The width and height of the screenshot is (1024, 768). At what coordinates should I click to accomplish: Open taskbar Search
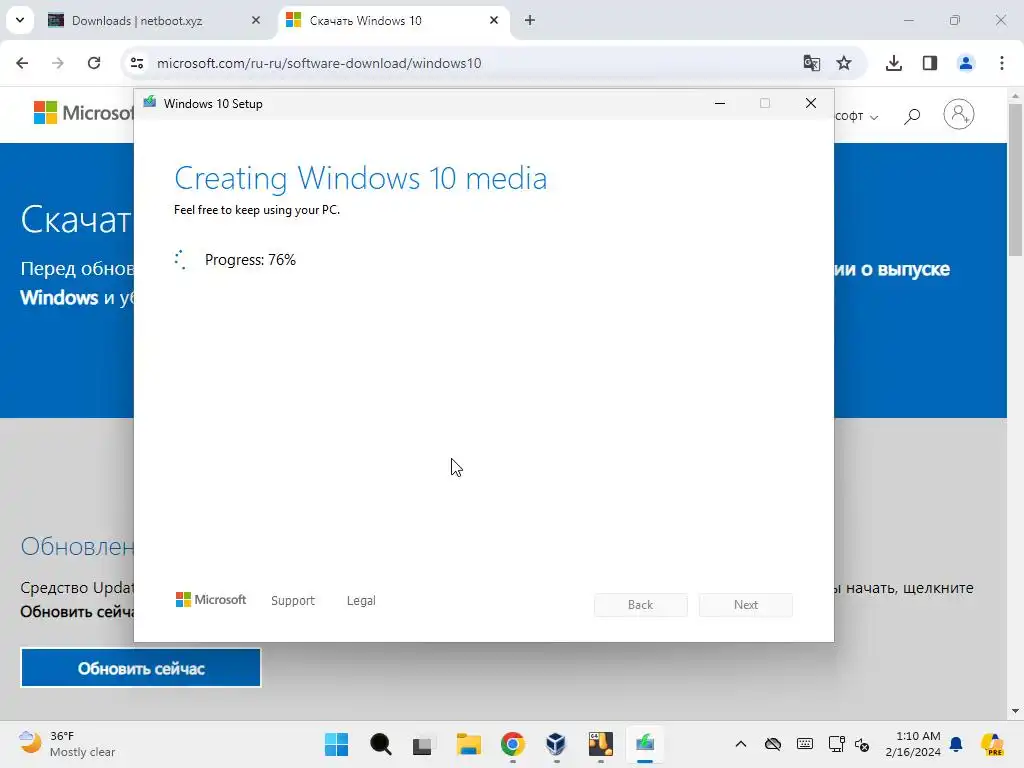pyautogui.click(x=381, y=744)
